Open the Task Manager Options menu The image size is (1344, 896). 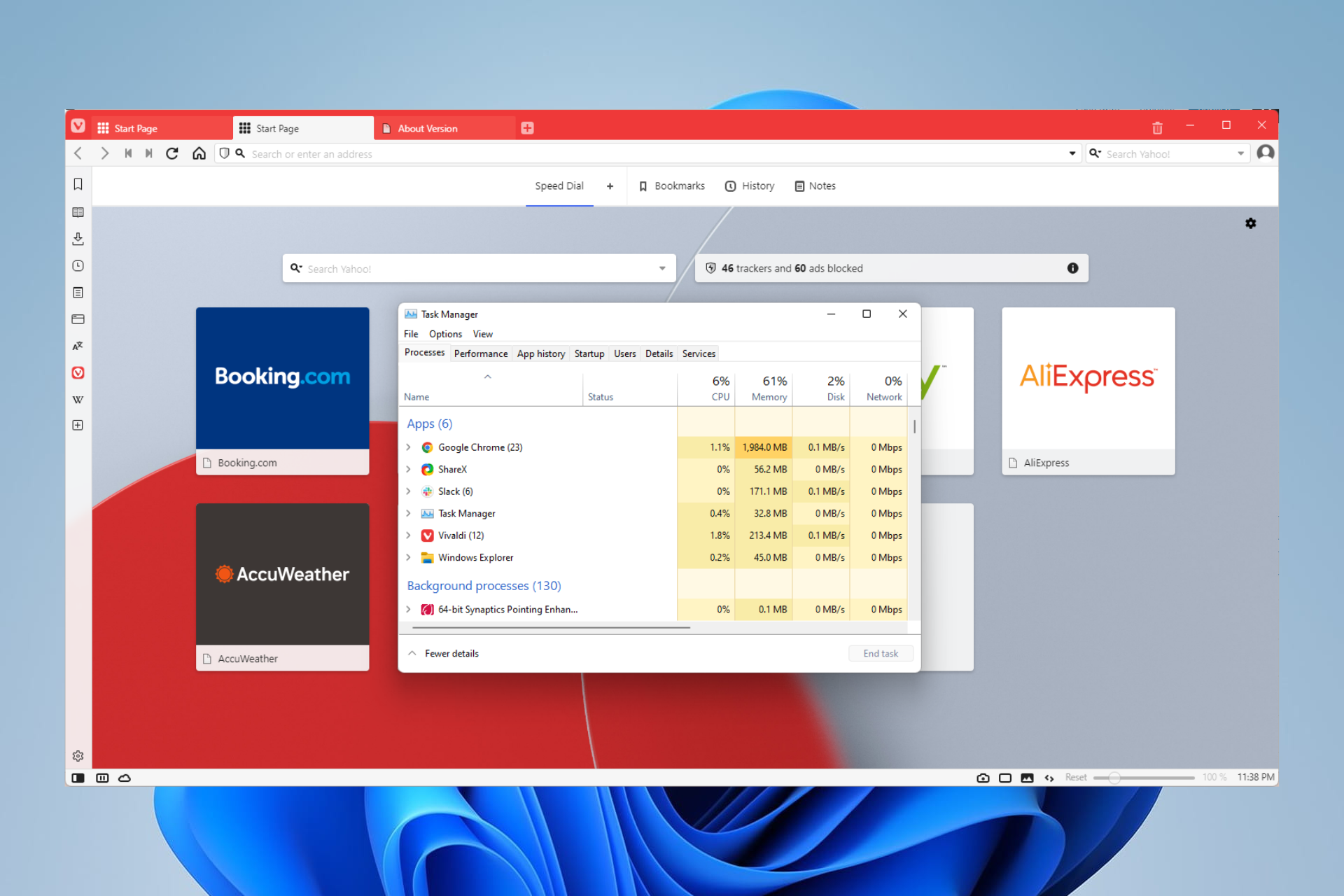point(445,334)
